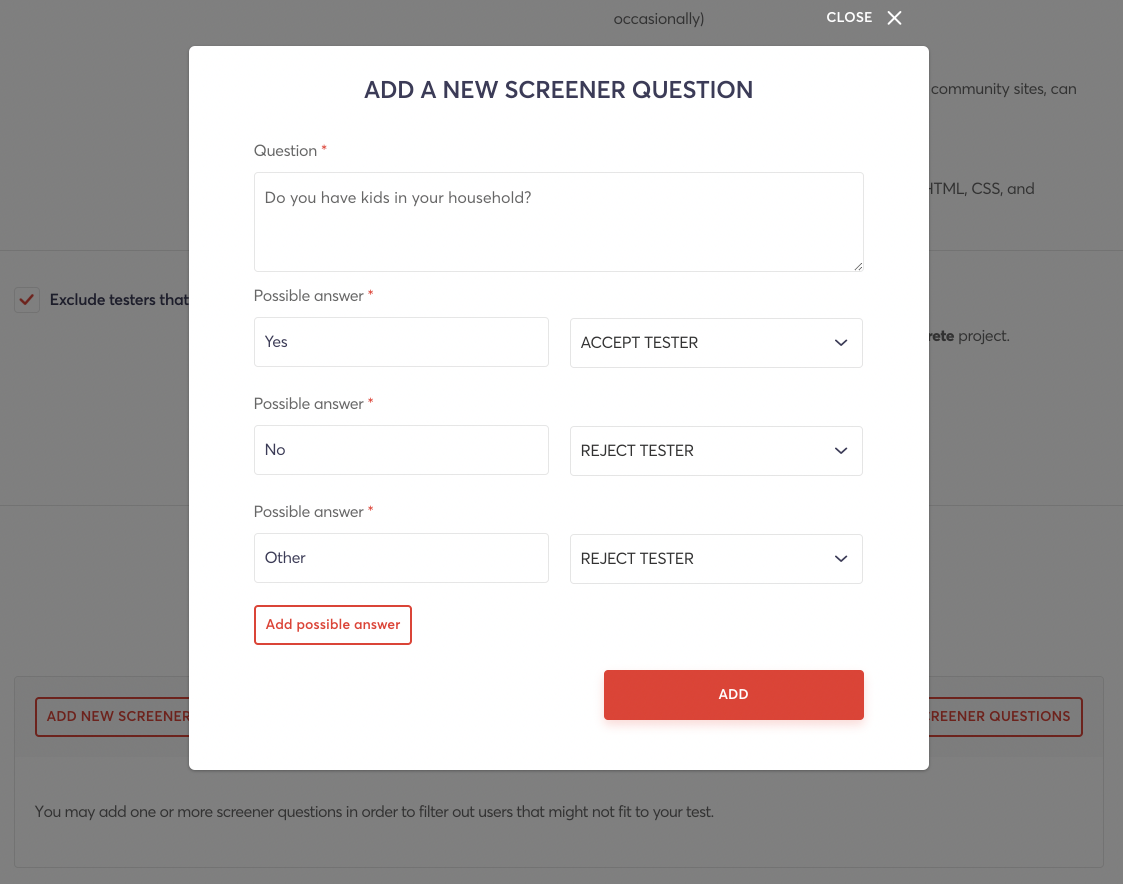Click the 'SCREENER QUESTIONS' button on the right
1123x884 pixels.
coord(1004,717)
